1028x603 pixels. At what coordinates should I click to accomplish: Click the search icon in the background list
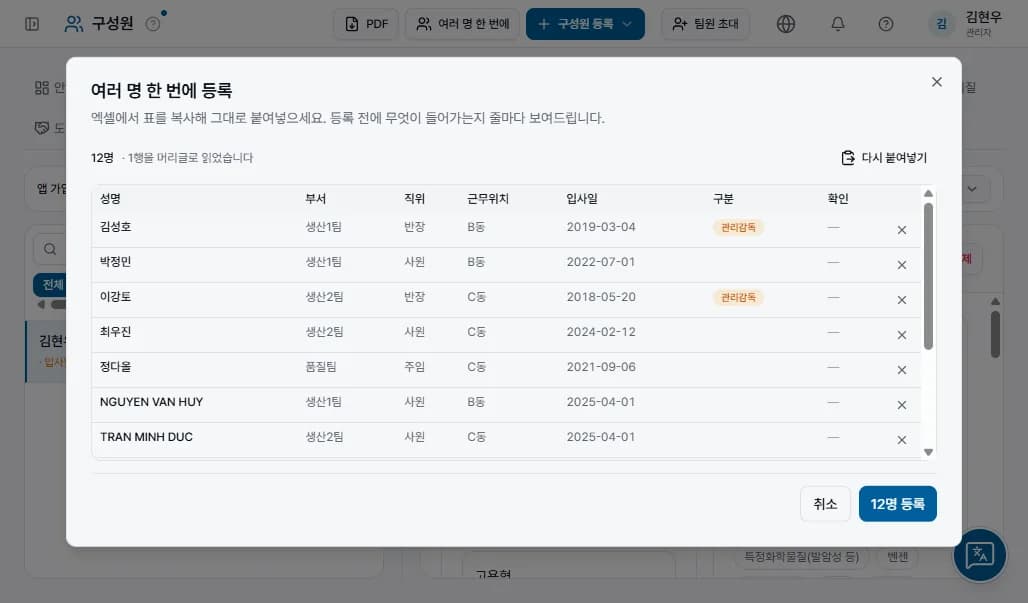click(50, 249)
